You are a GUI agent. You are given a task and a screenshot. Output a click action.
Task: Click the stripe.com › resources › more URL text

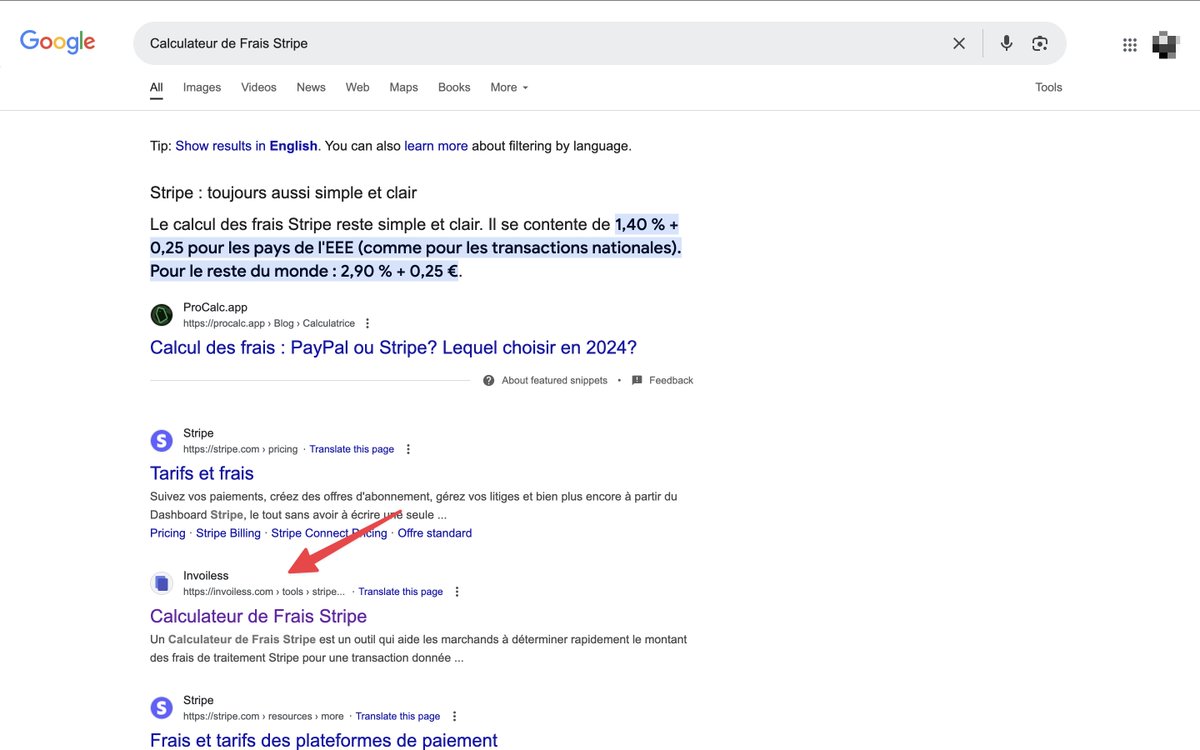point(263,716)
